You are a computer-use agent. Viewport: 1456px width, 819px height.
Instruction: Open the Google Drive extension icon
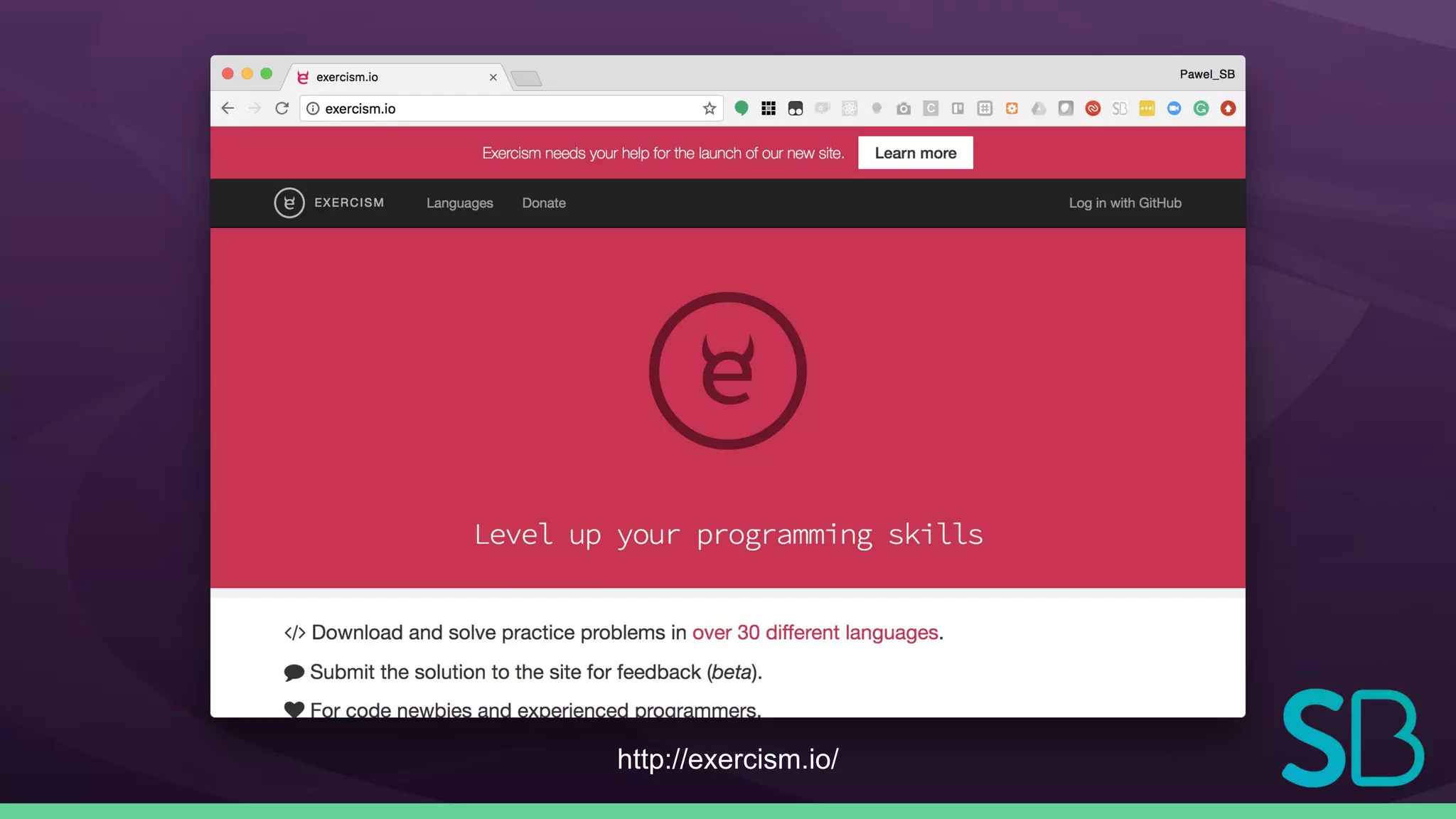coord(1039,109)
